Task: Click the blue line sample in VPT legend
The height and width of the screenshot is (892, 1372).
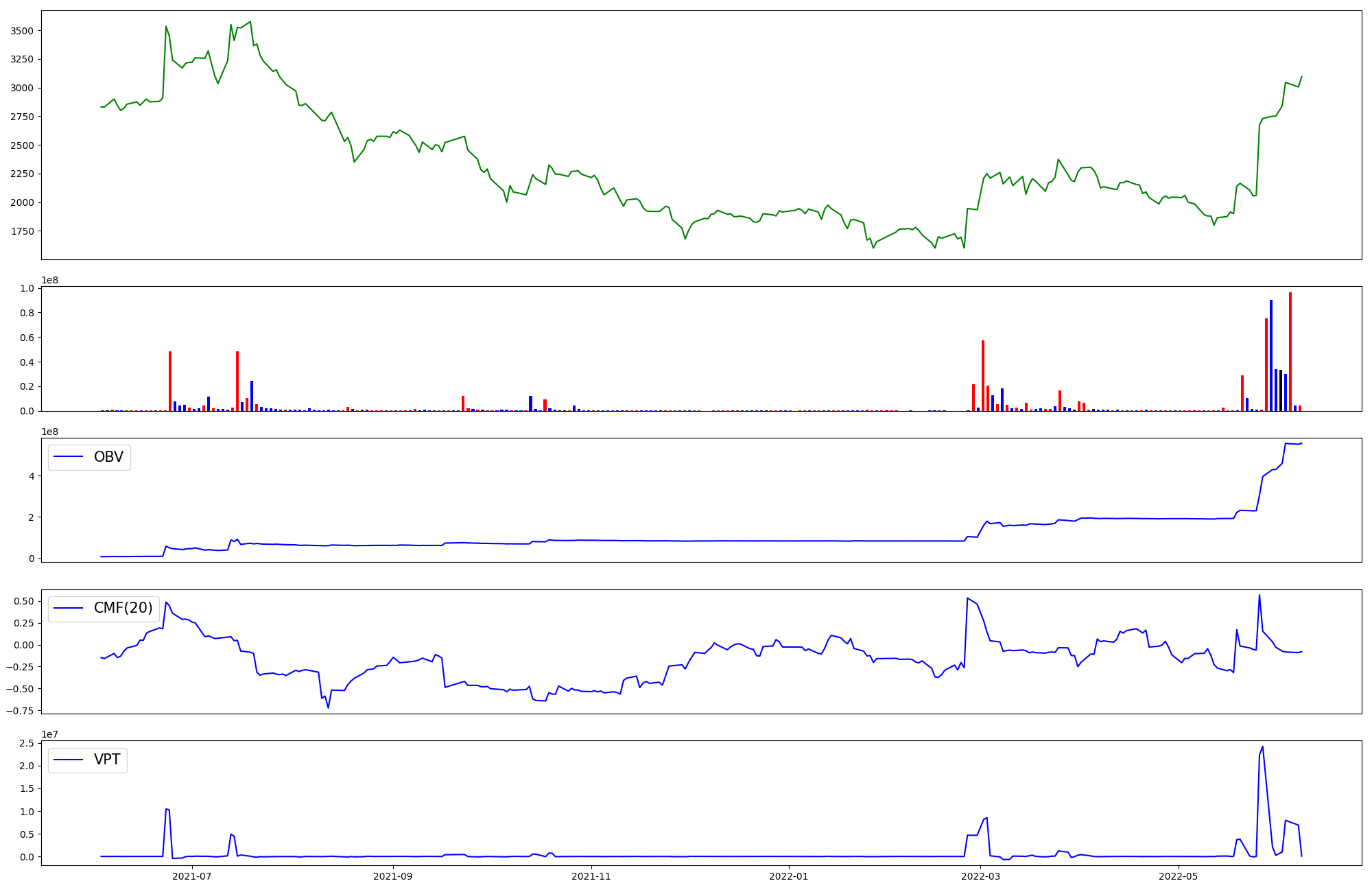Action: [x=69, y=760]
